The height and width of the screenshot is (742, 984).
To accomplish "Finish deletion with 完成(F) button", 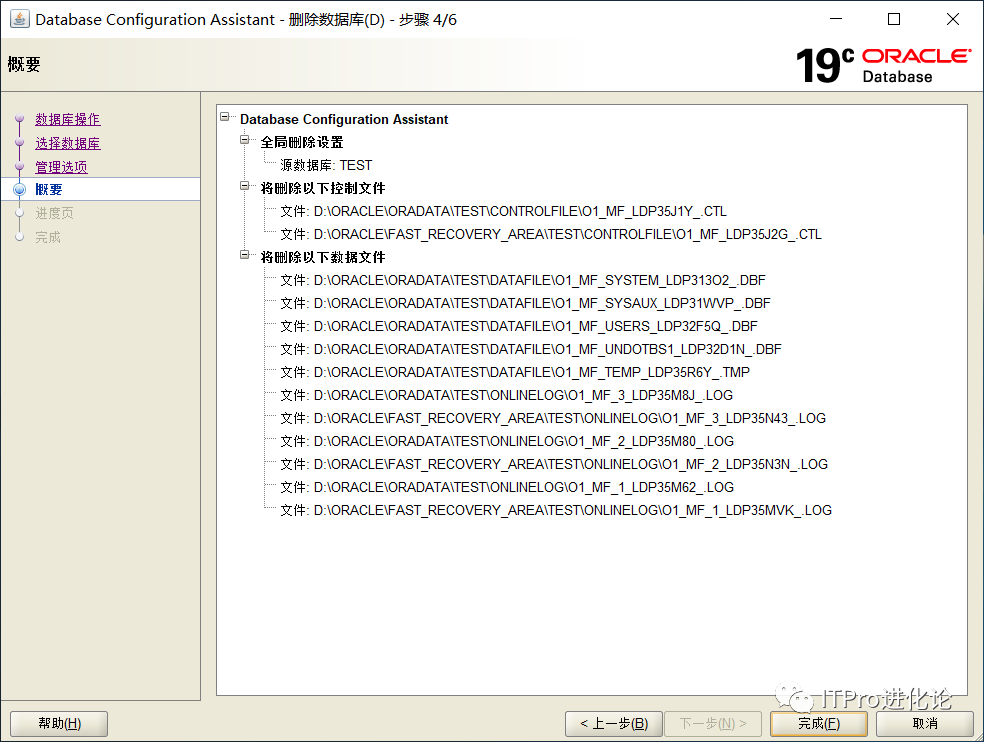I will (819, 724).
